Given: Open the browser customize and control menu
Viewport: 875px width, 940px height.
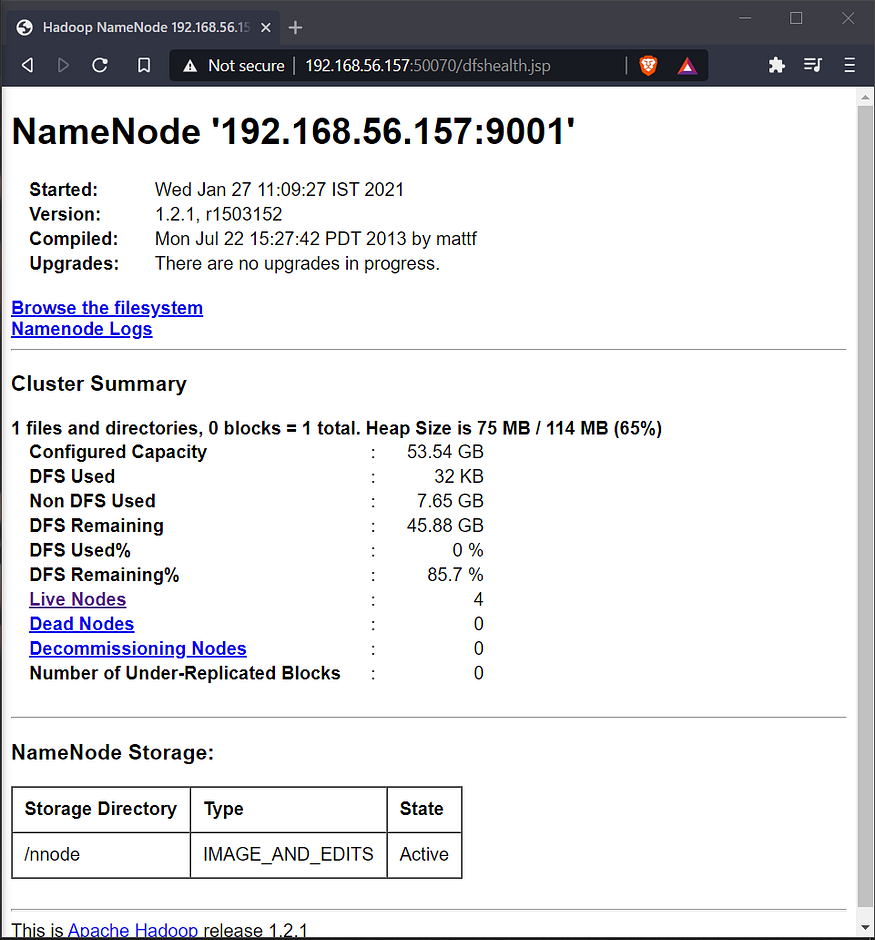Looking at the screenshot, I should coord(848,65).
